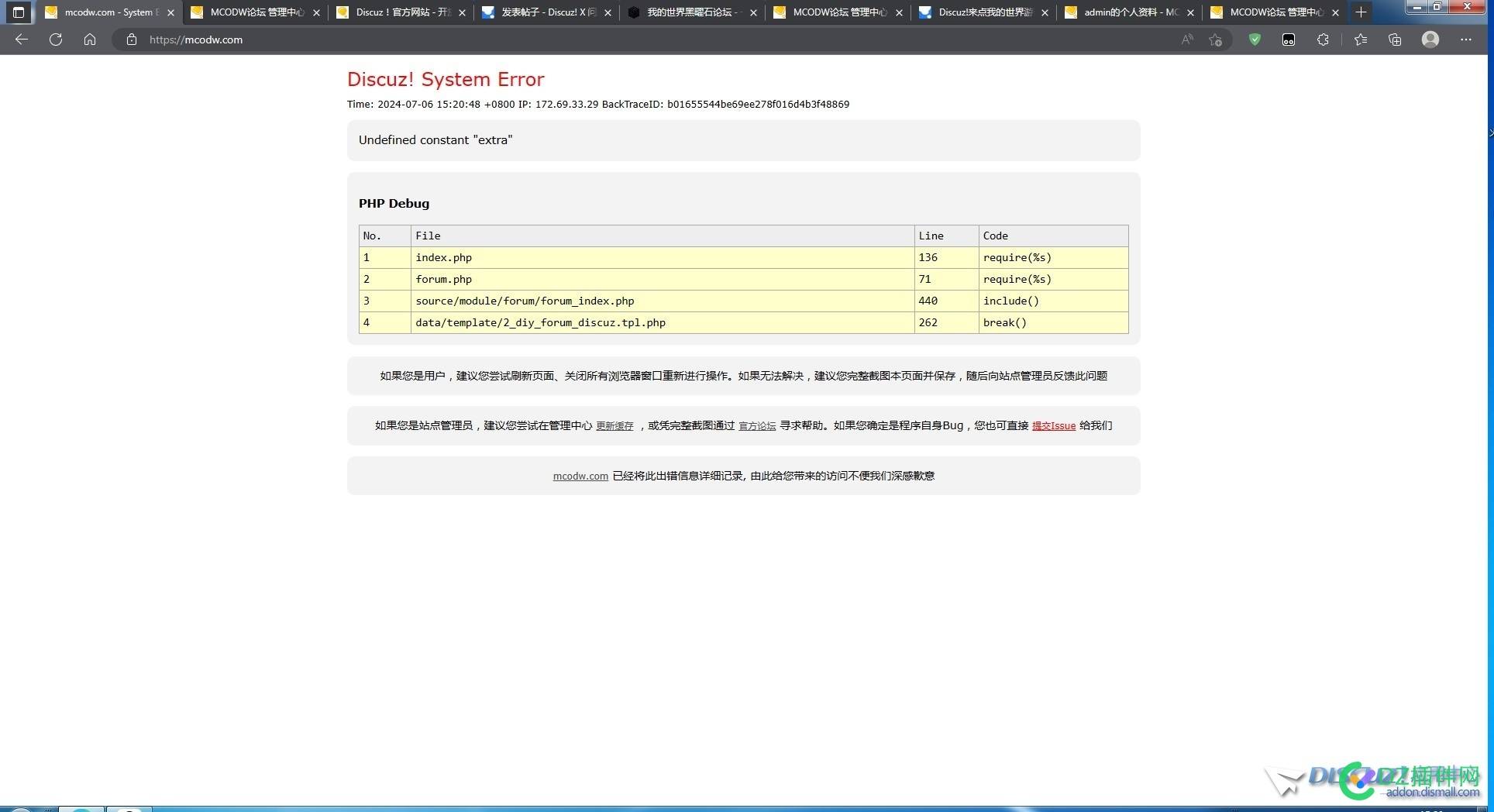Viewport: 1494px width, 812px height.
Task: Toggle the Read aloud icon in address bar
Action: [1187, 40]
